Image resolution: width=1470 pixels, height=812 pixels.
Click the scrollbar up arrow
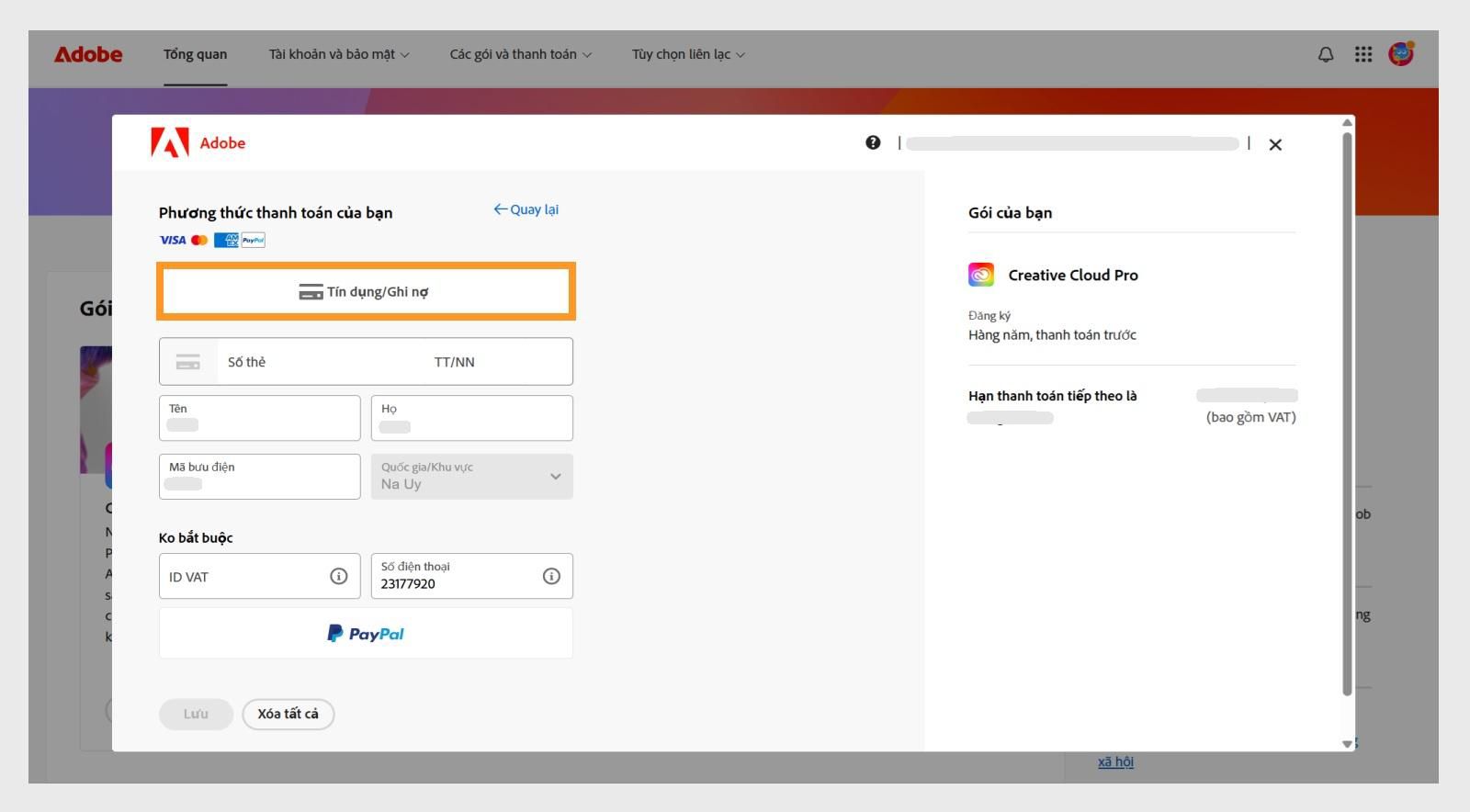(x=1348, y=122)
